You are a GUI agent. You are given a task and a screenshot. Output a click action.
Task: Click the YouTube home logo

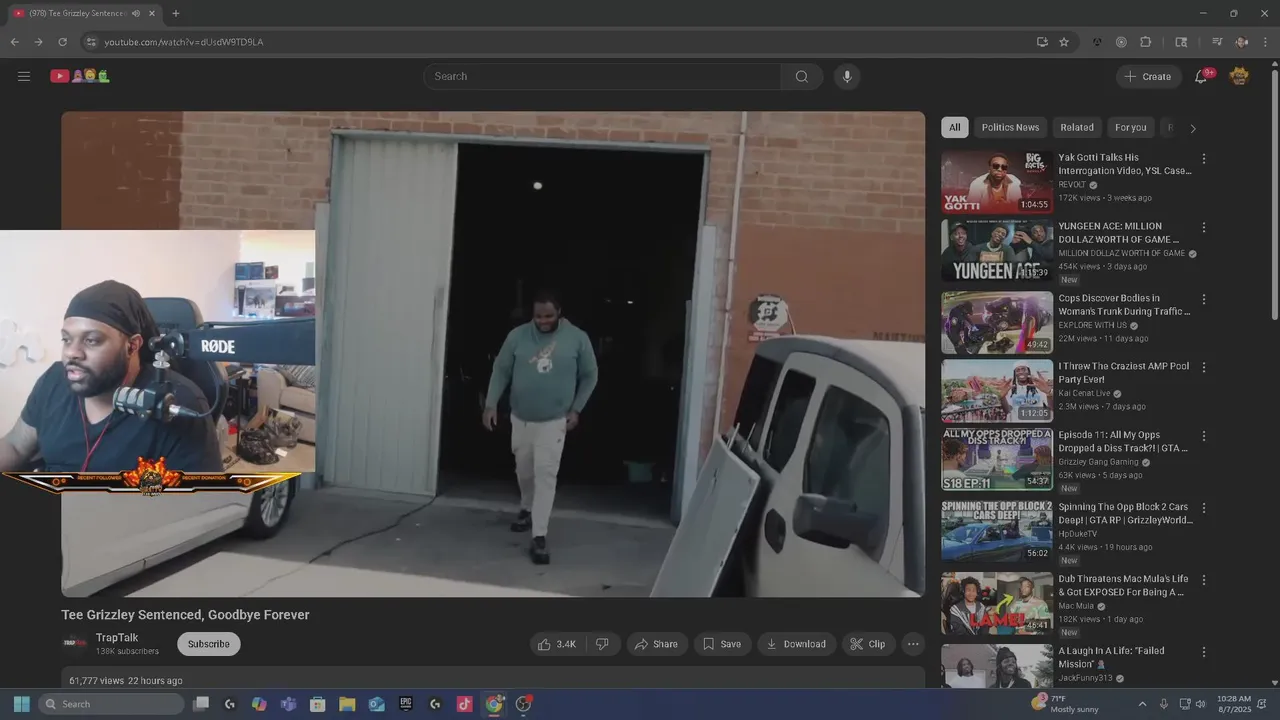click(x=80, y=76)
